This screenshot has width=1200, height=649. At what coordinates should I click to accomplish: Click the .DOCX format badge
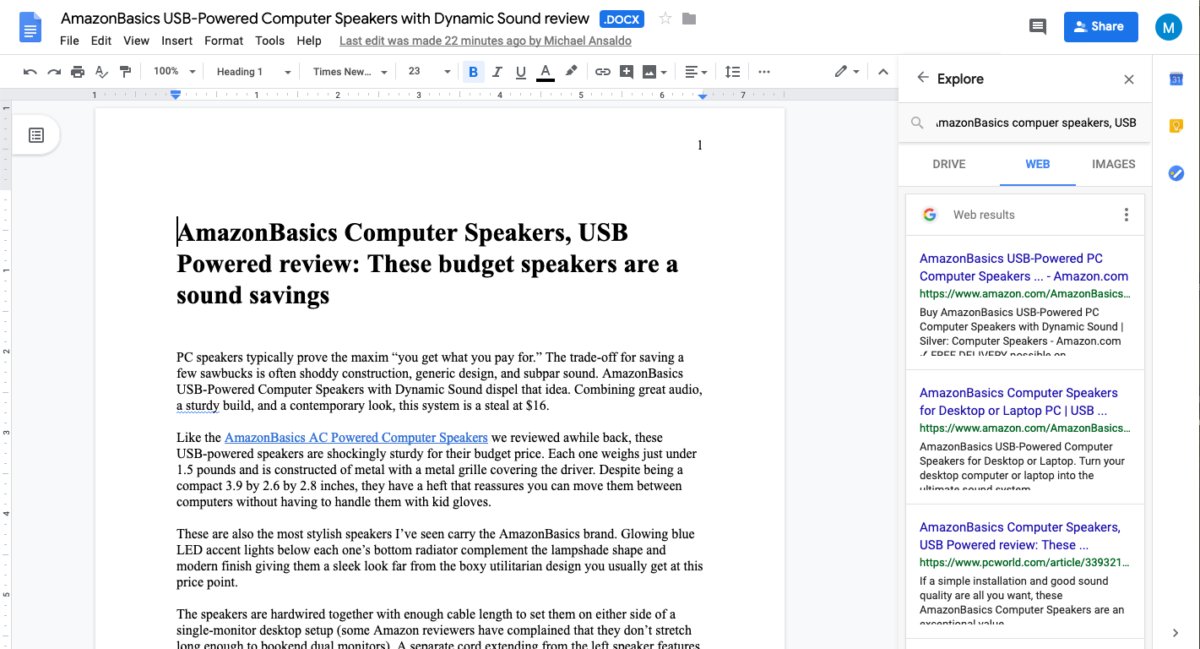click(x=622, y=19)
